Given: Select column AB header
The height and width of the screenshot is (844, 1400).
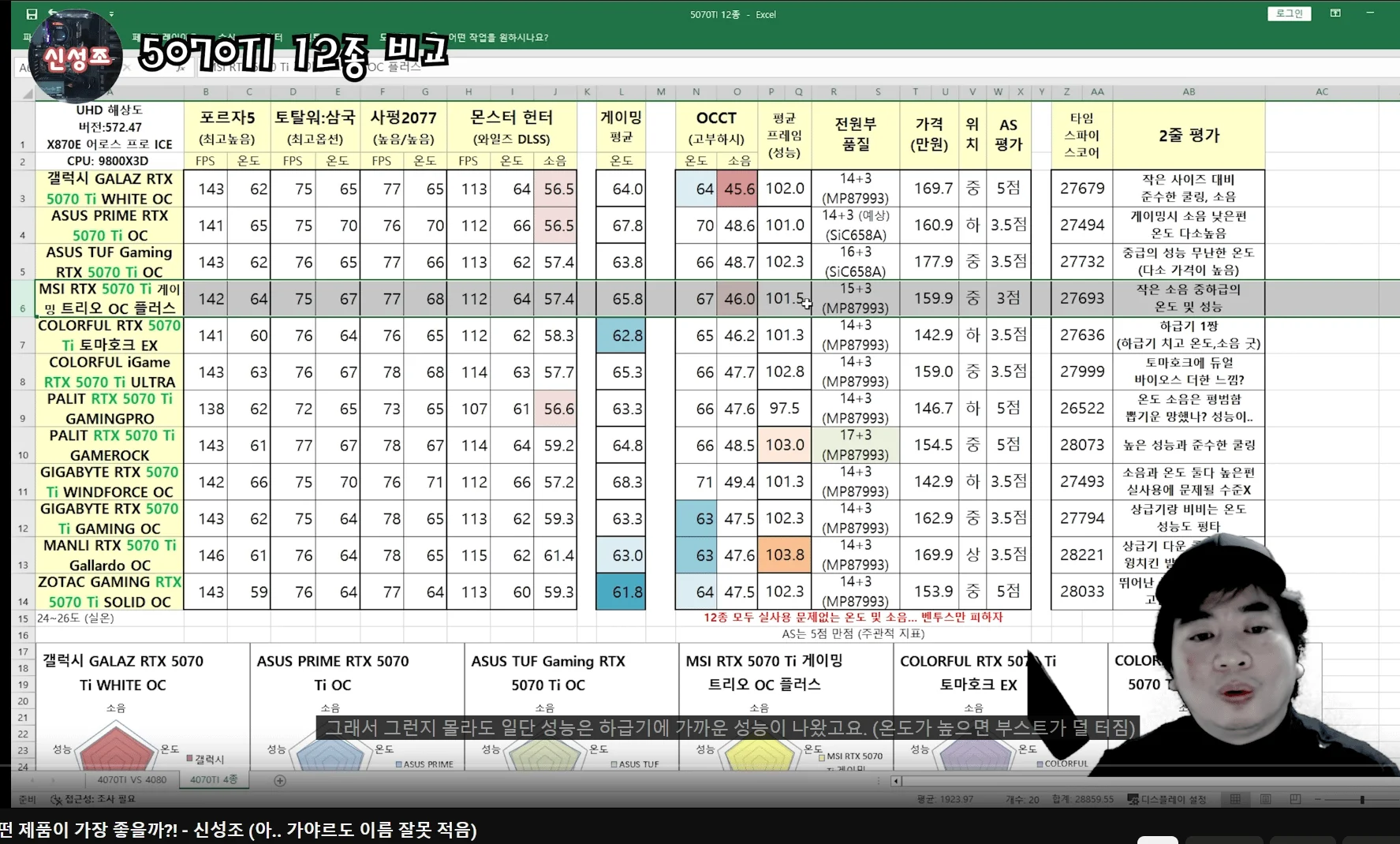Looking at the screenshot, I should tap(1189, 92).
